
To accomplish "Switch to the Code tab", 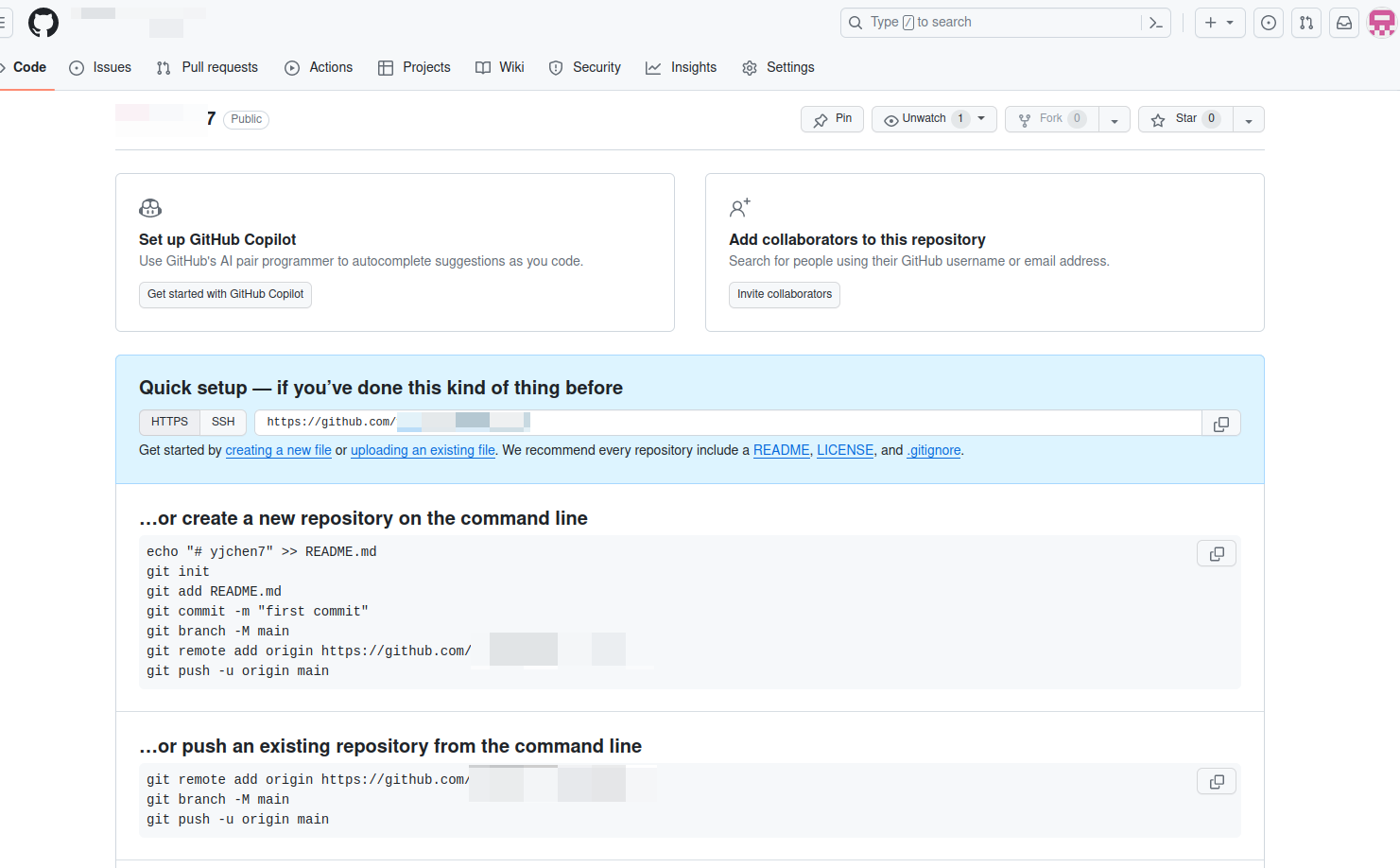I will click(x=27, y=67).
